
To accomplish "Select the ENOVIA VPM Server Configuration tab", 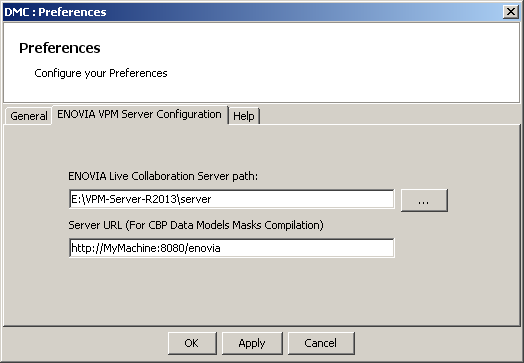I will tap(140, 114).
